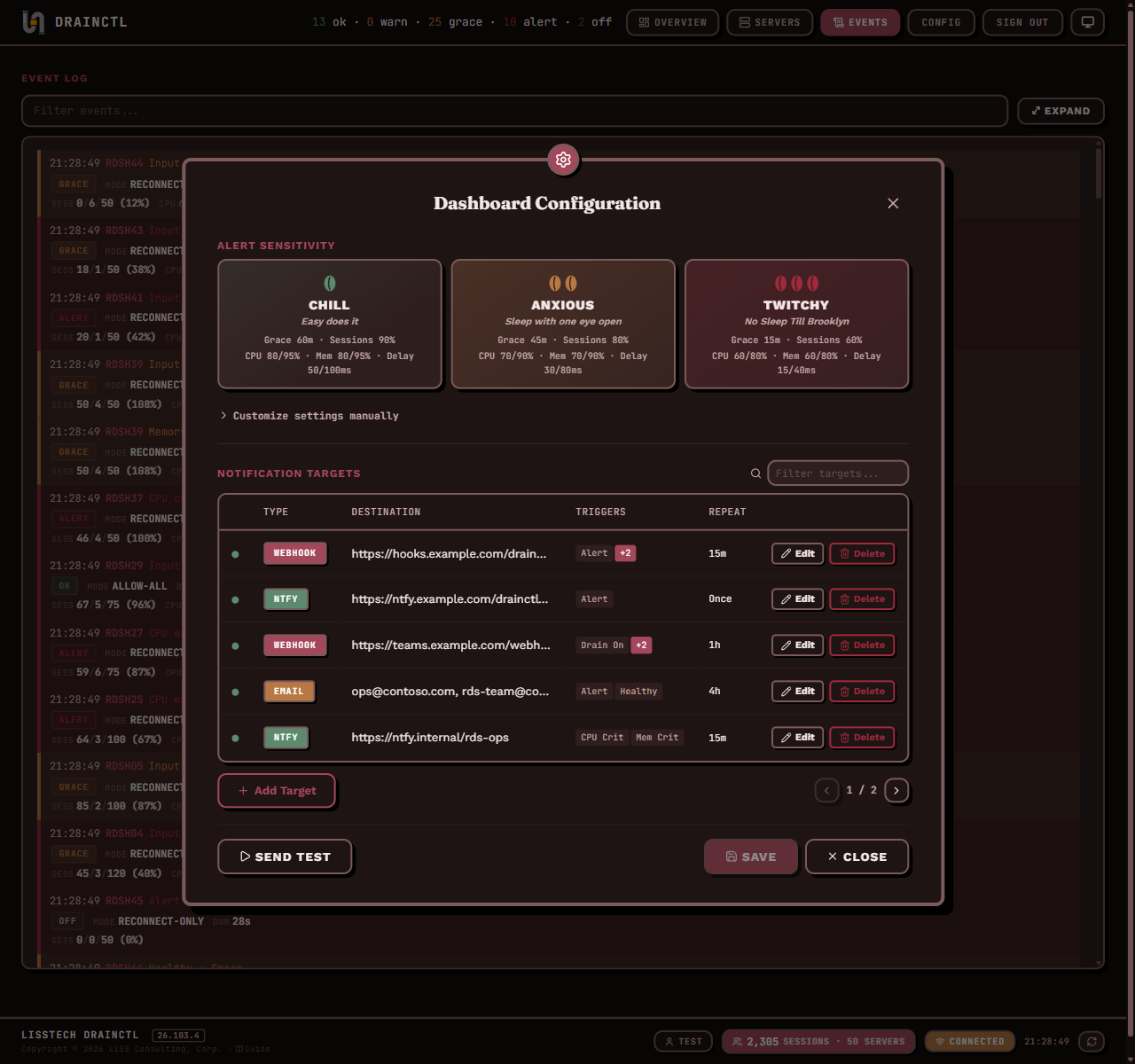
Task: Click the event log scrollbar thumb
Action: 1099,173
